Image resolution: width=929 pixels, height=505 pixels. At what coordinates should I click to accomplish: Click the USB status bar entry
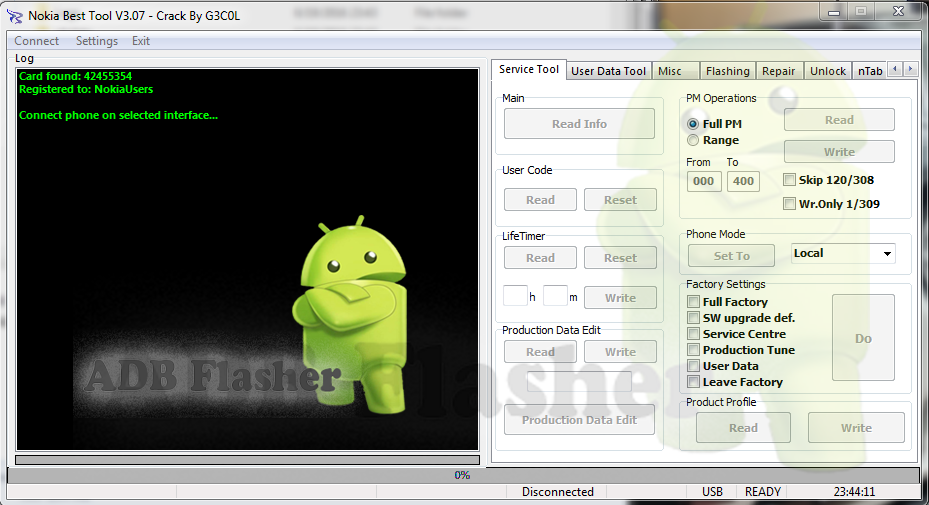click(712, 492)
